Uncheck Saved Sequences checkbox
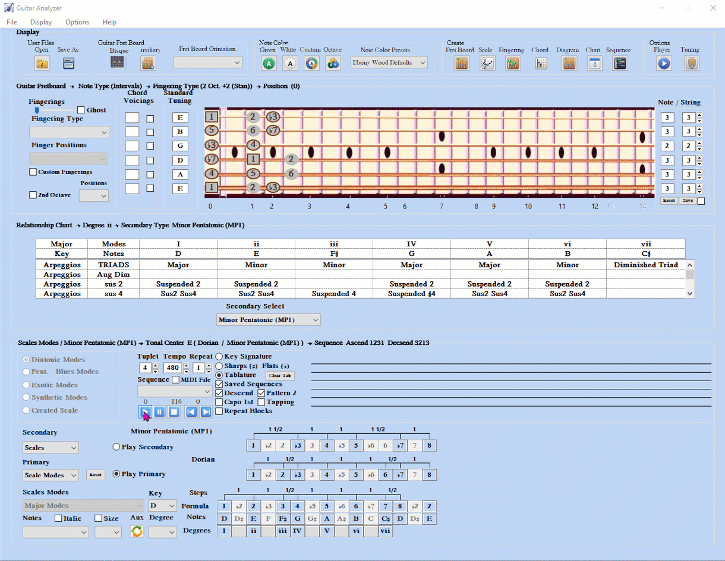Image resolution: width=725 pixels, height=561 pixels. [219, 384]
